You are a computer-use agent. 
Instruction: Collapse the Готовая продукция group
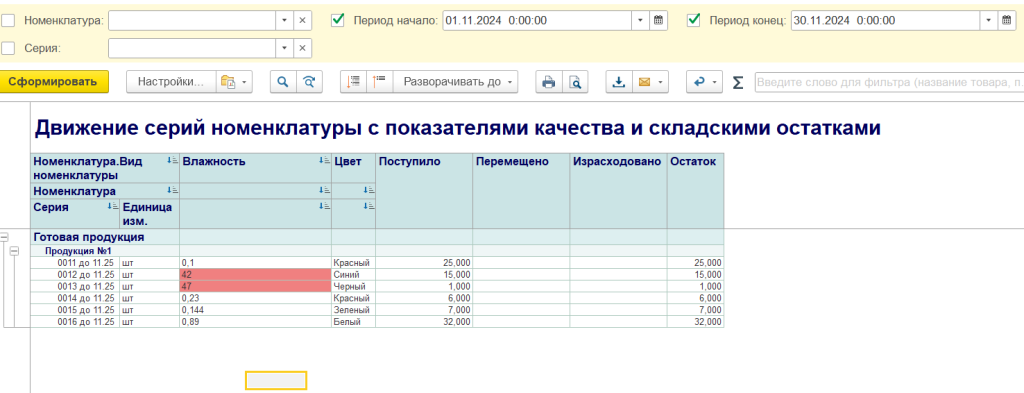pyautogui.click(x=5, y=238)
